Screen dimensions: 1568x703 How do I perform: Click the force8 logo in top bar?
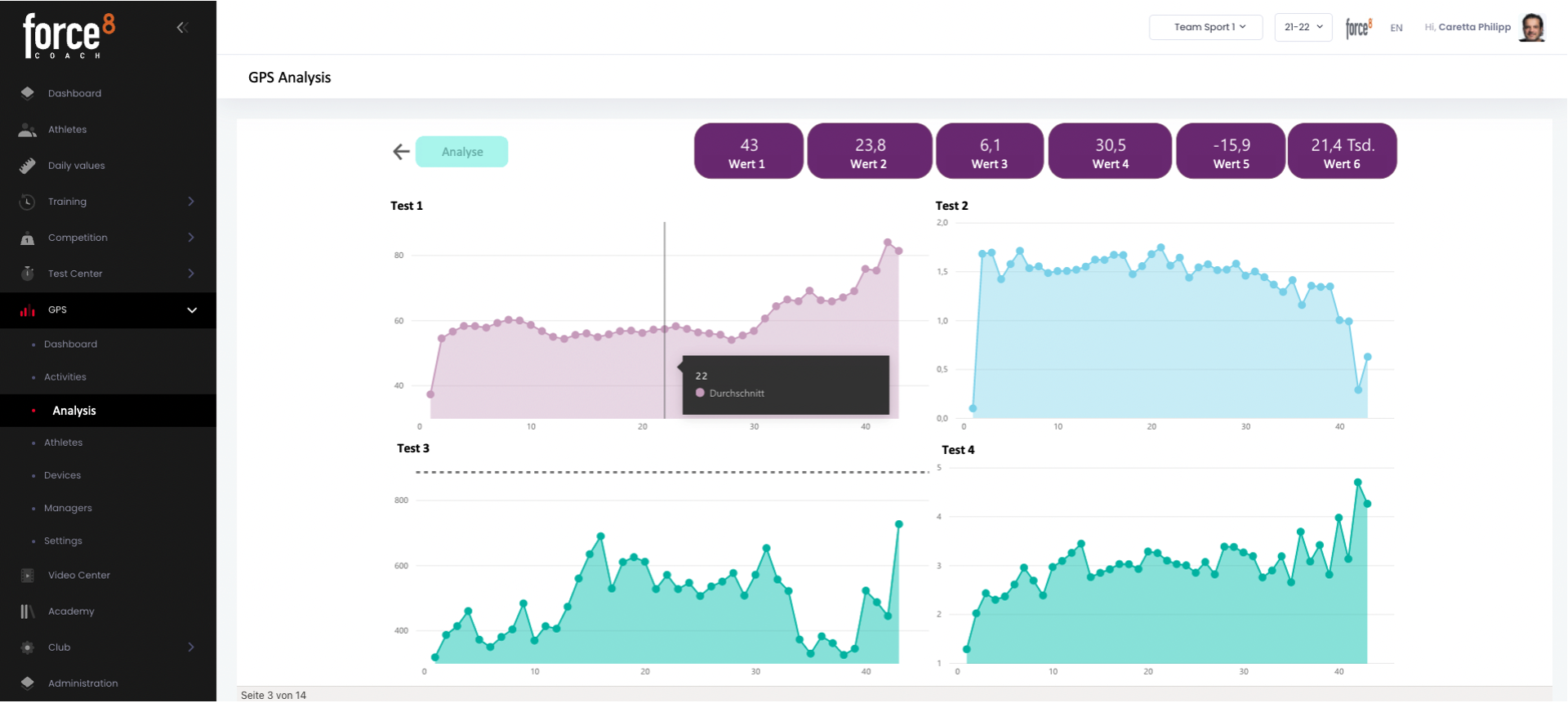tap(1359, 28)
